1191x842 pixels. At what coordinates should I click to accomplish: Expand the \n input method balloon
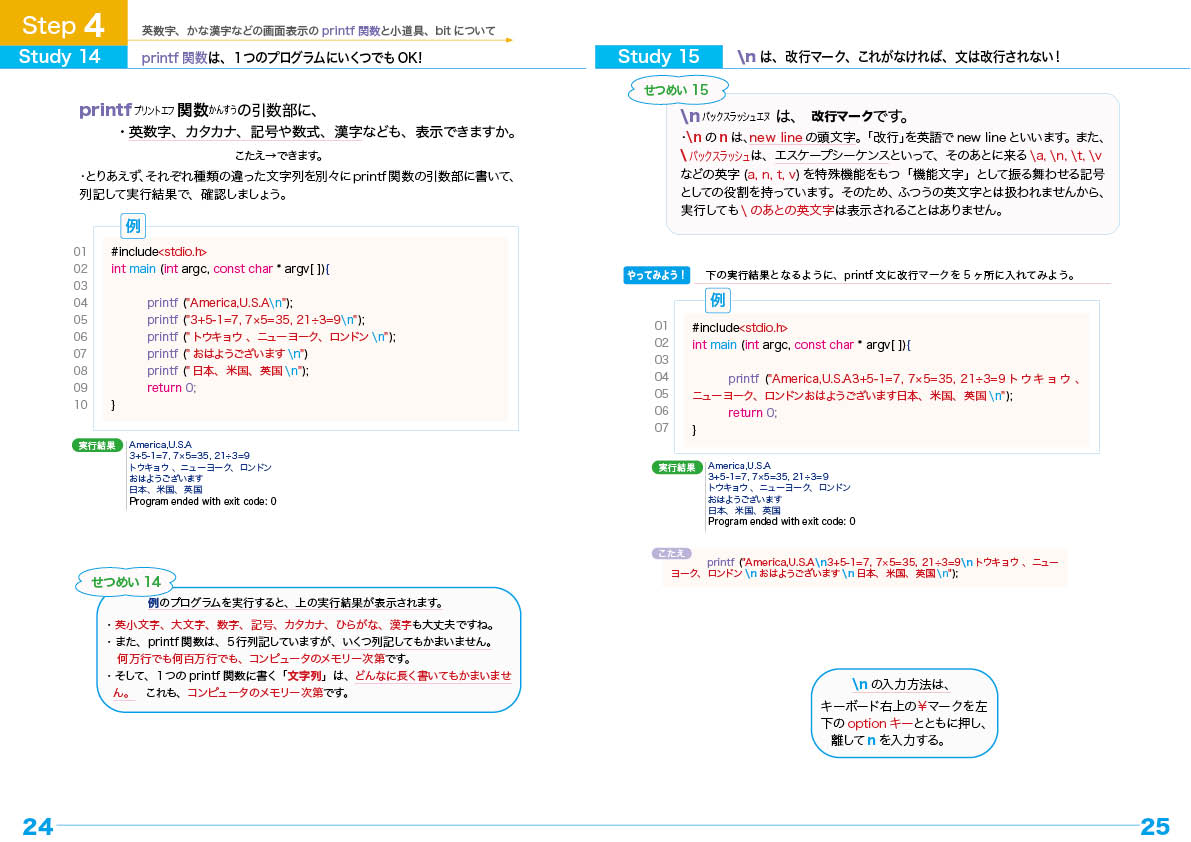(x=903, y=712)
